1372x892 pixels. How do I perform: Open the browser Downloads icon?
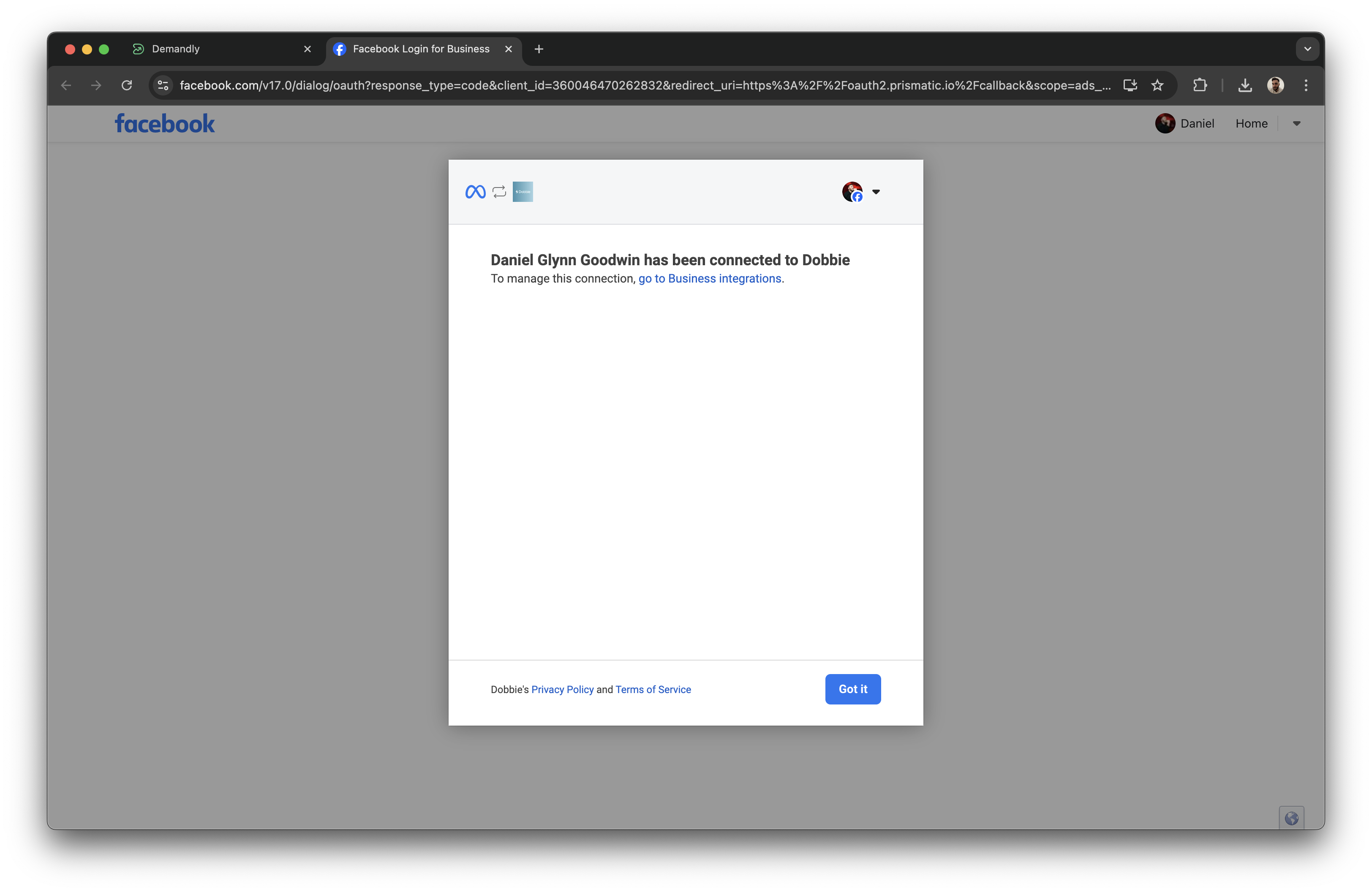(x=1244, y=85)
